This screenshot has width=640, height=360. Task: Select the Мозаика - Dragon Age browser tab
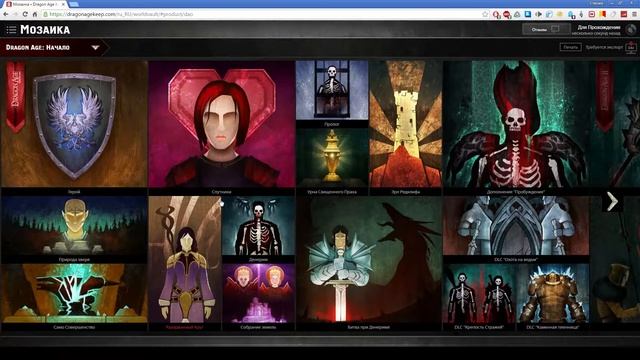[x=36, y=4]
